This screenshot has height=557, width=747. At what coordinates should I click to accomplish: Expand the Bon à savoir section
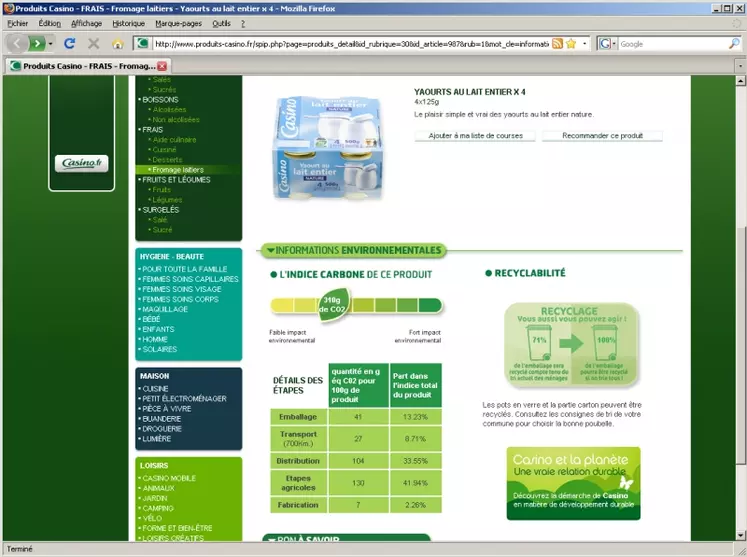[346, 538]
